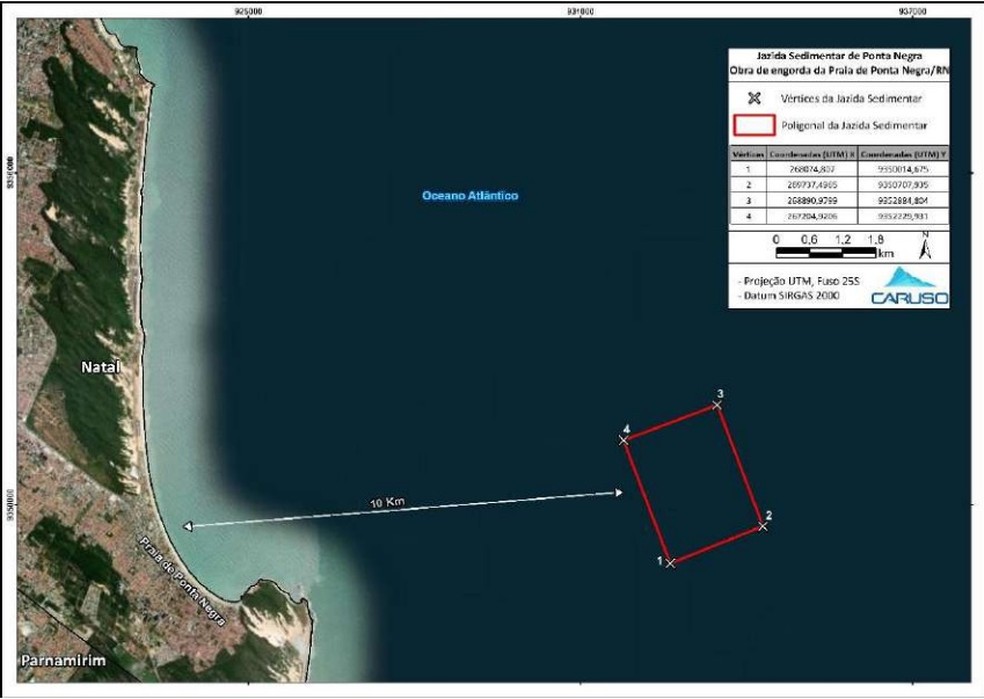
Task: Click table cell '9350014,675'
Action: click(904, 169)
